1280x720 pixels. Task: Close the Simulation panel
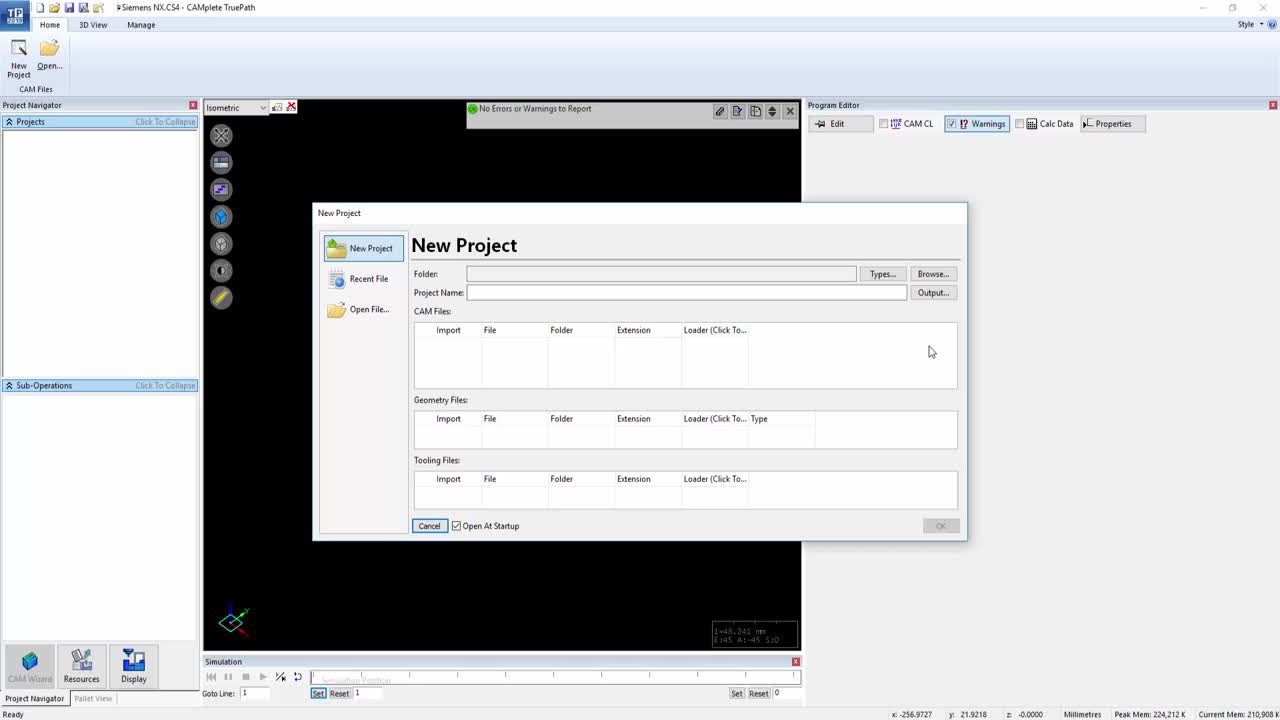(796, 662)
